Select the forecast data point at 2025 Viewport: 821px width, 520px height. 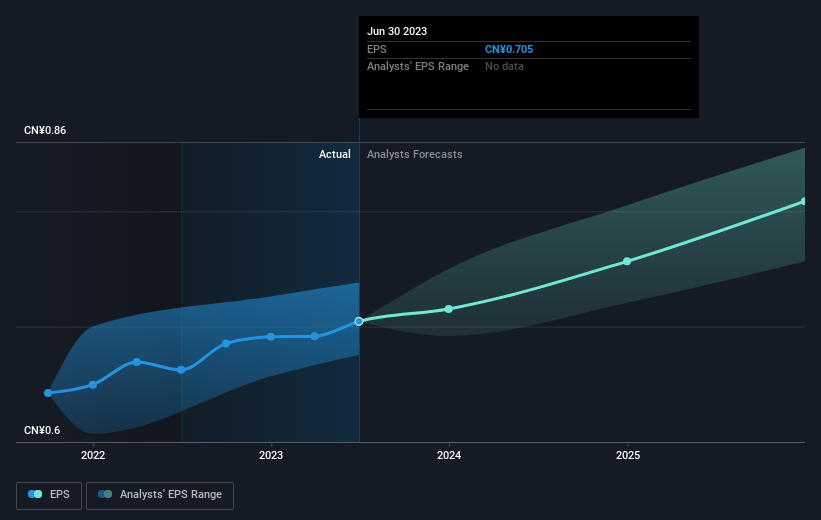[x=627, y=261]
